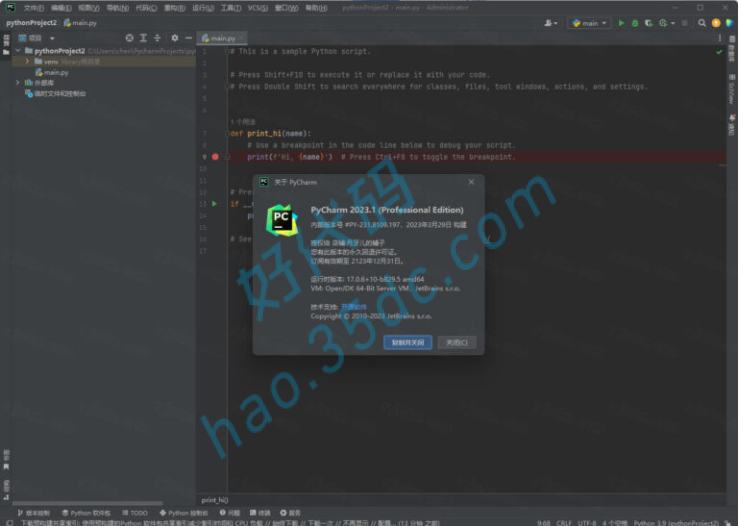This screenshot has height=526, width=741.
Task: Open Search Everywhere magnifier icon
Action: 702,23
